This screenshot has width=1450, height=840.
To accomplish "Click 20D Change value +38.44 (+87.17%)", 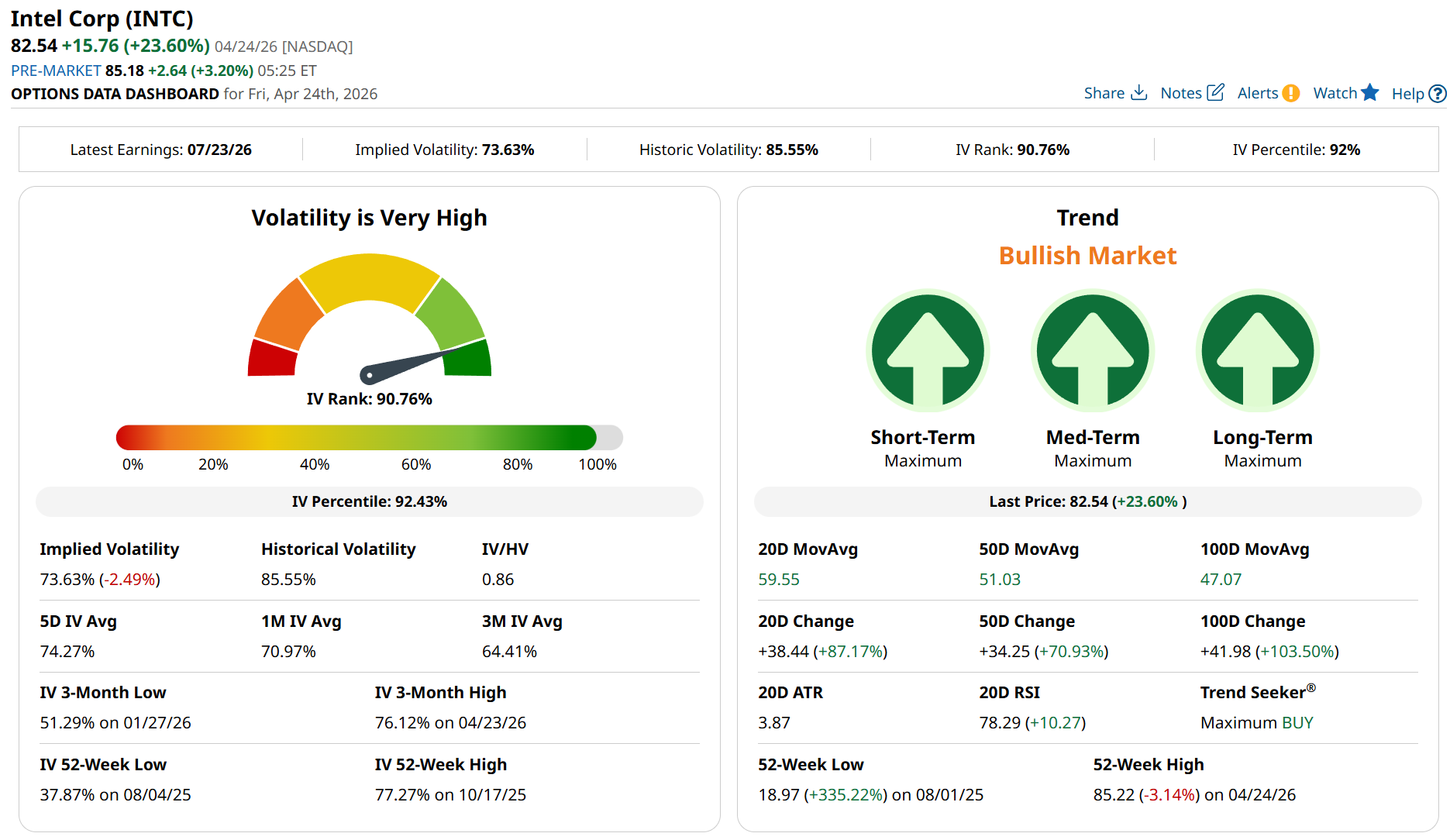I will click(823, 652).
